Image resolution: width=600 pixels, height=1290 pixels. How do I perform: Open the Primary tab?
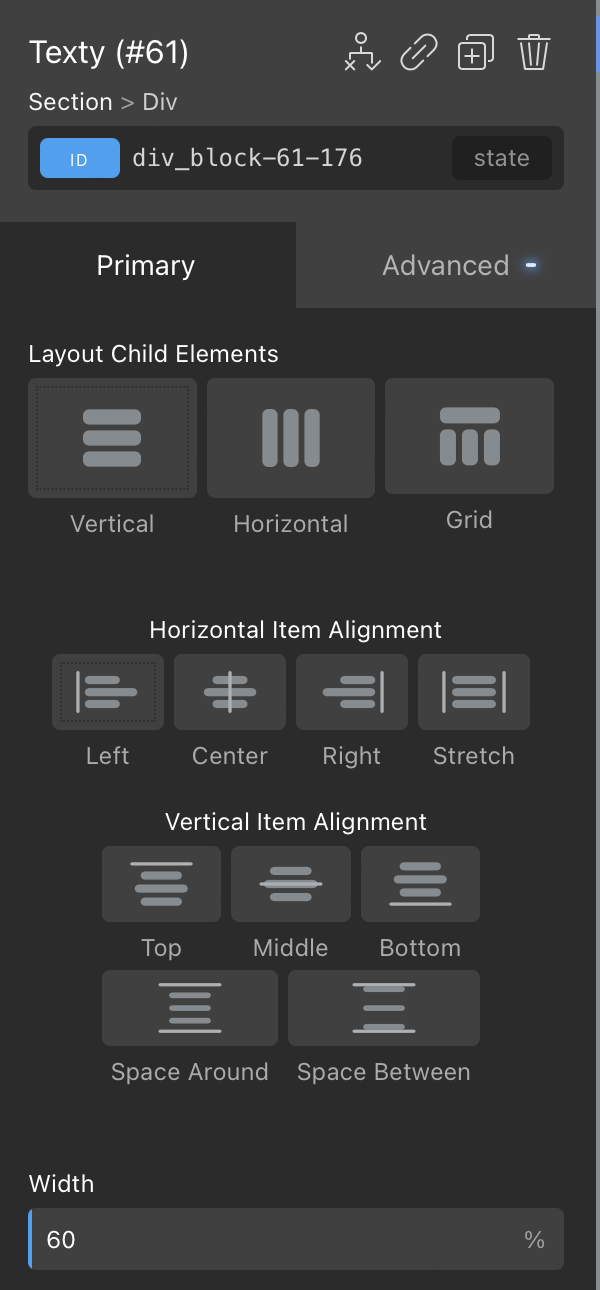coord(146,265)
